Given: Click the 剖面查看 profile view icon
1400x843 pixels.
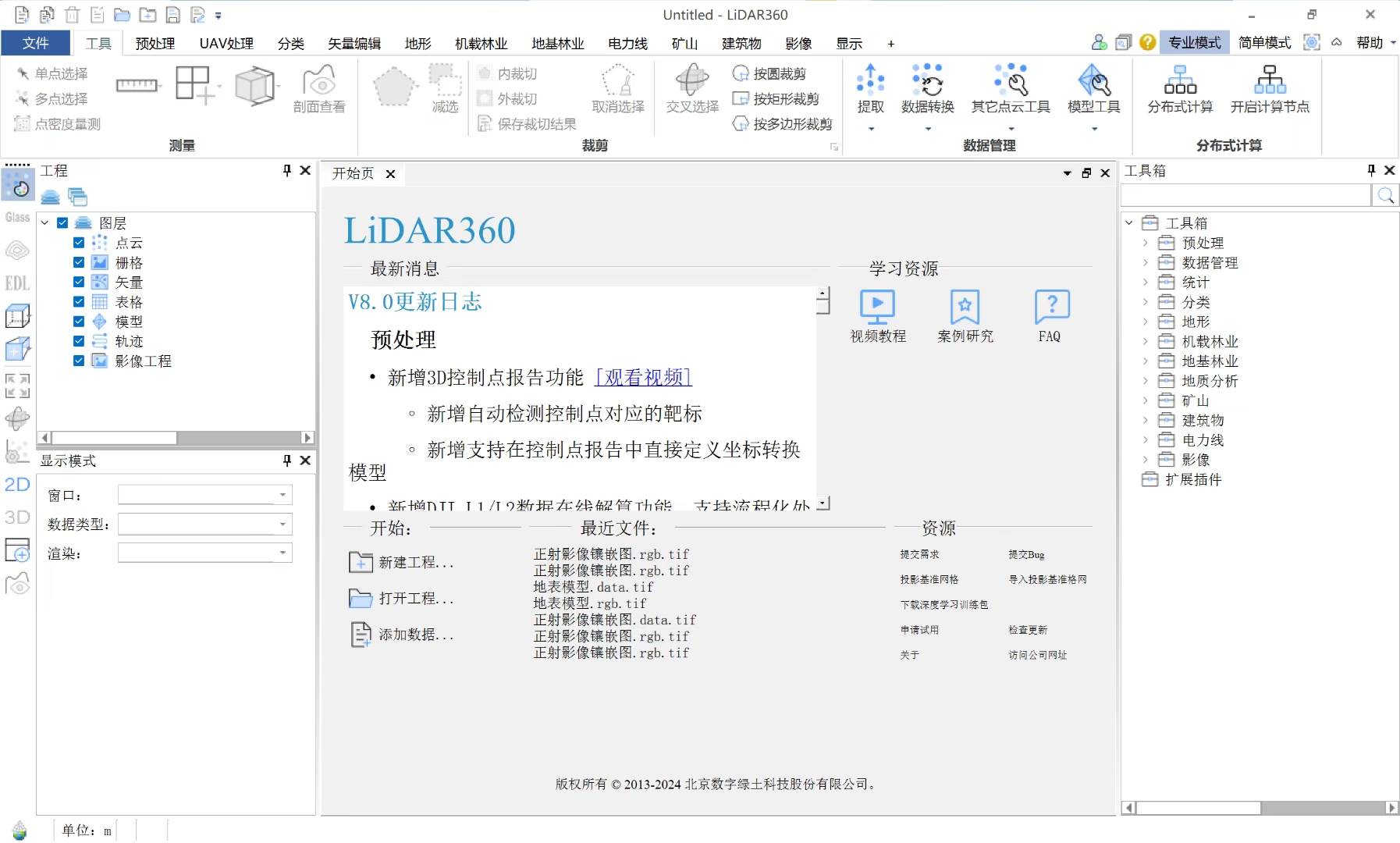Looking at the screenshot, I should click(x=319, y=90).
